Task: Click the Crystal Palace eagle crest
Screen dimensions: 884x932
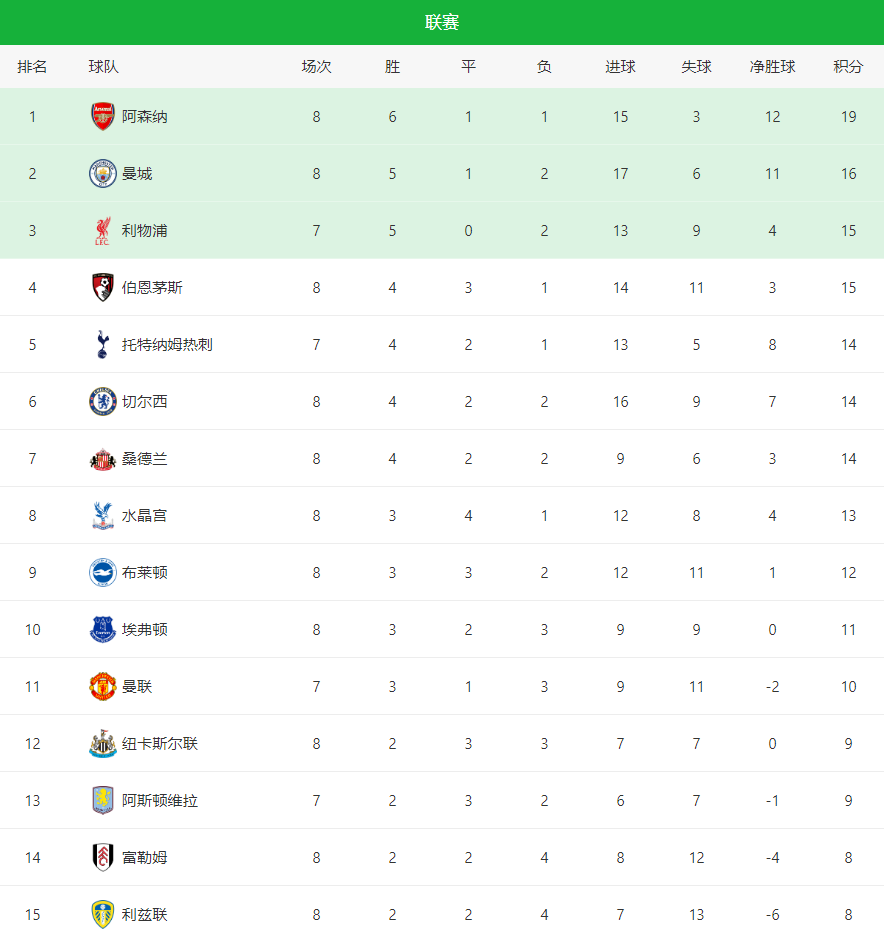Action: [102, 516]
